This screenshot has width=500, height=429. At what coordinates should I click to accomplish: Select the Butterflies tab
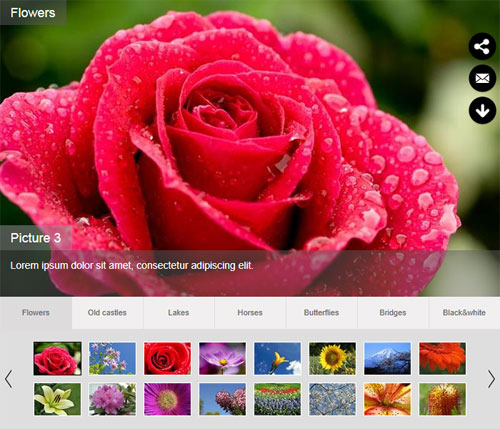(321, 313)
